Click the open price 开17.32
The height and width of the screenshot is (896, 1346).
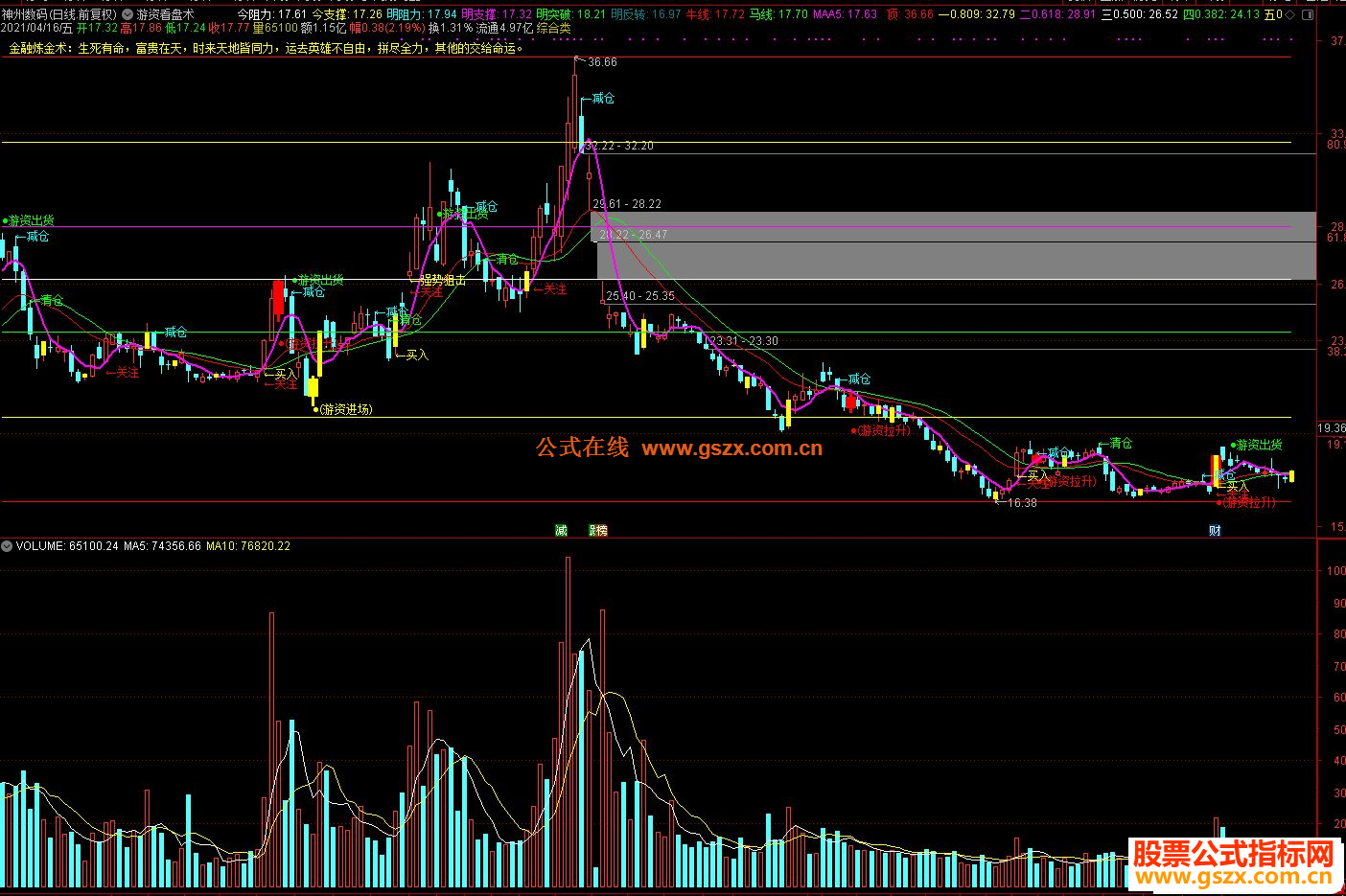click(97, 29)
